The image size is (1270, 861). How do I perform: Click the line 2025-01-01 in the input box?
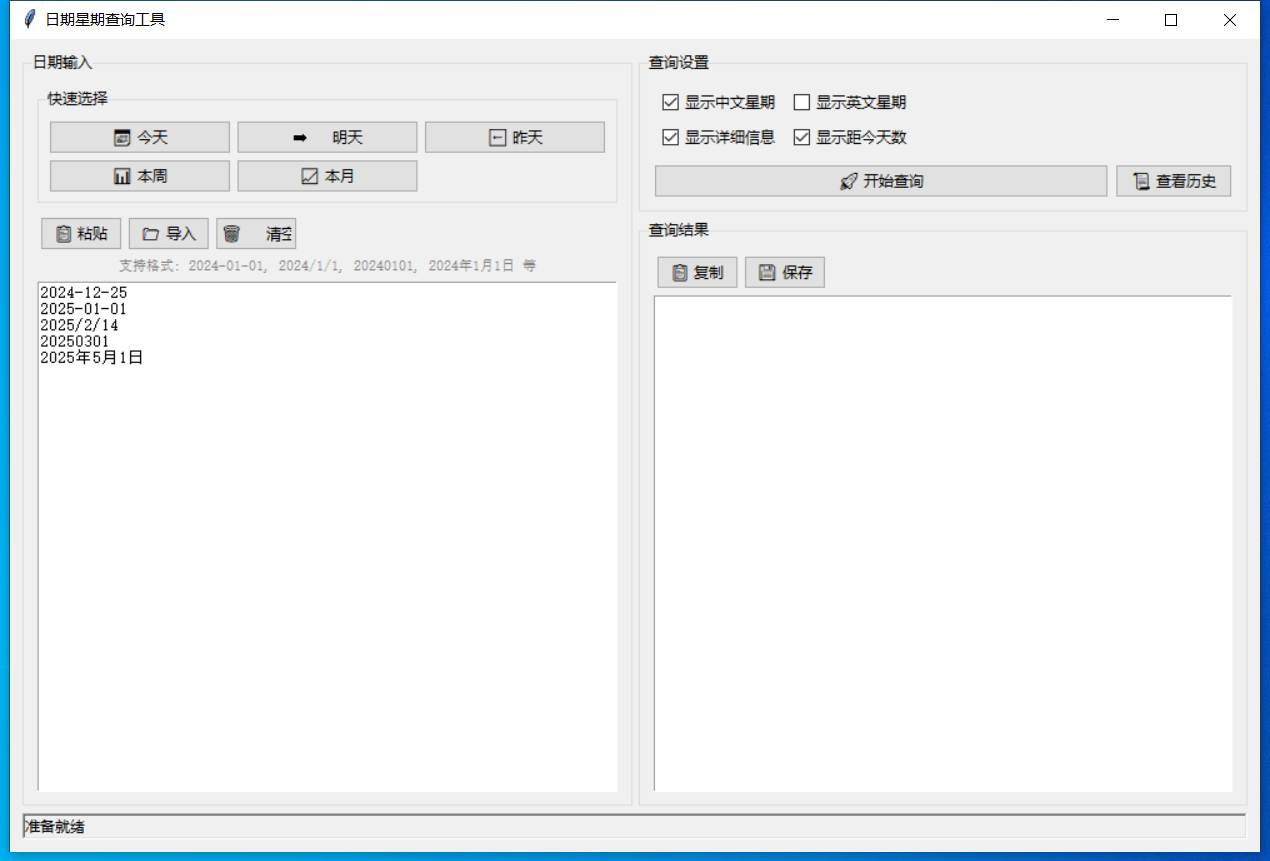tap(84, 309)
